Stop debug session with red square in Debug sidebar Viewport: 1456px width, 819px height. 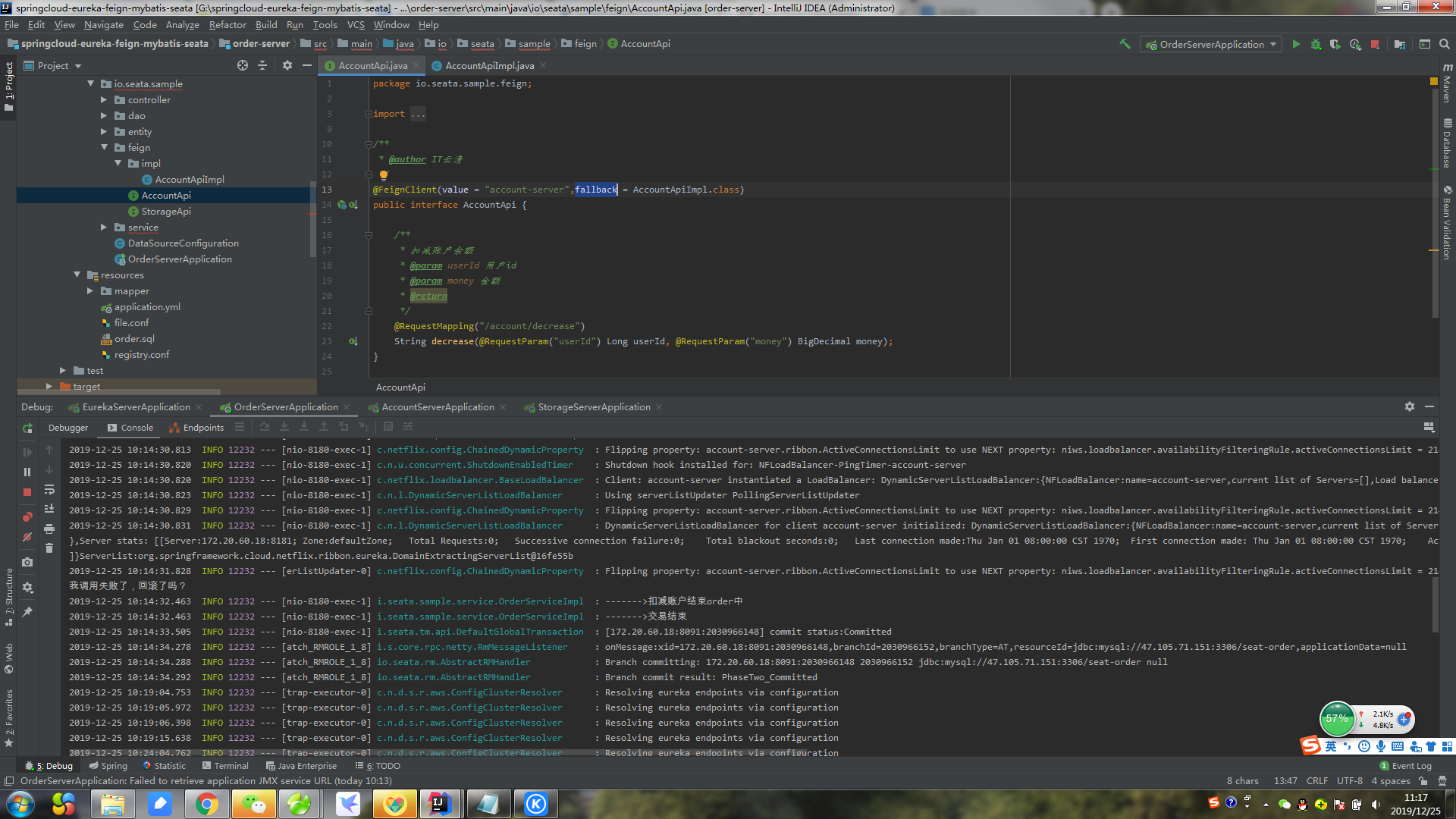tap(27, 491)
